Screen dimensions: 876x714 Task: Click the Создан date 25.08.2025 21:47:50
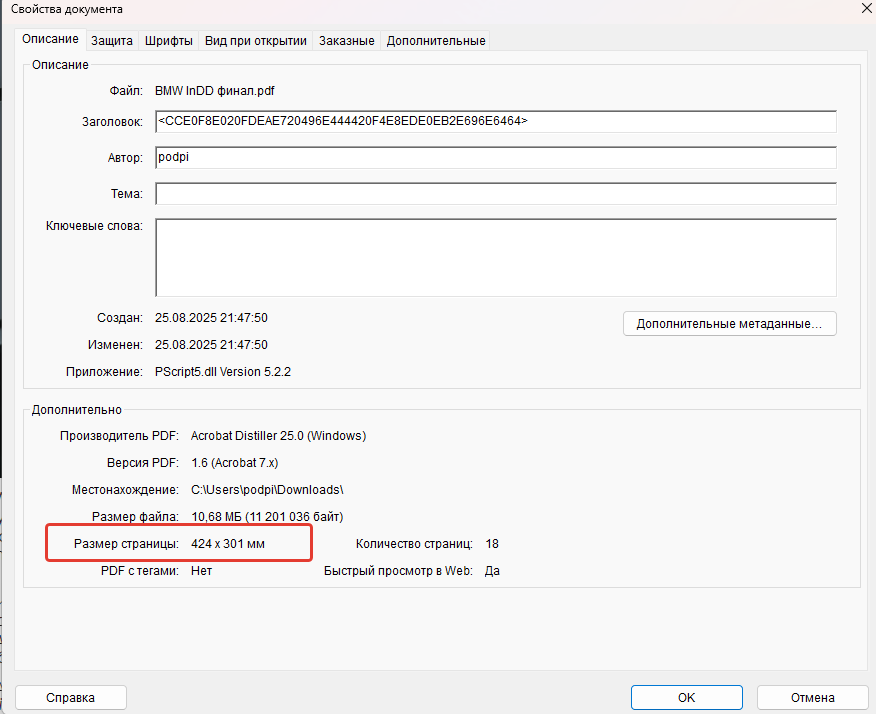[x=211, y=318]
